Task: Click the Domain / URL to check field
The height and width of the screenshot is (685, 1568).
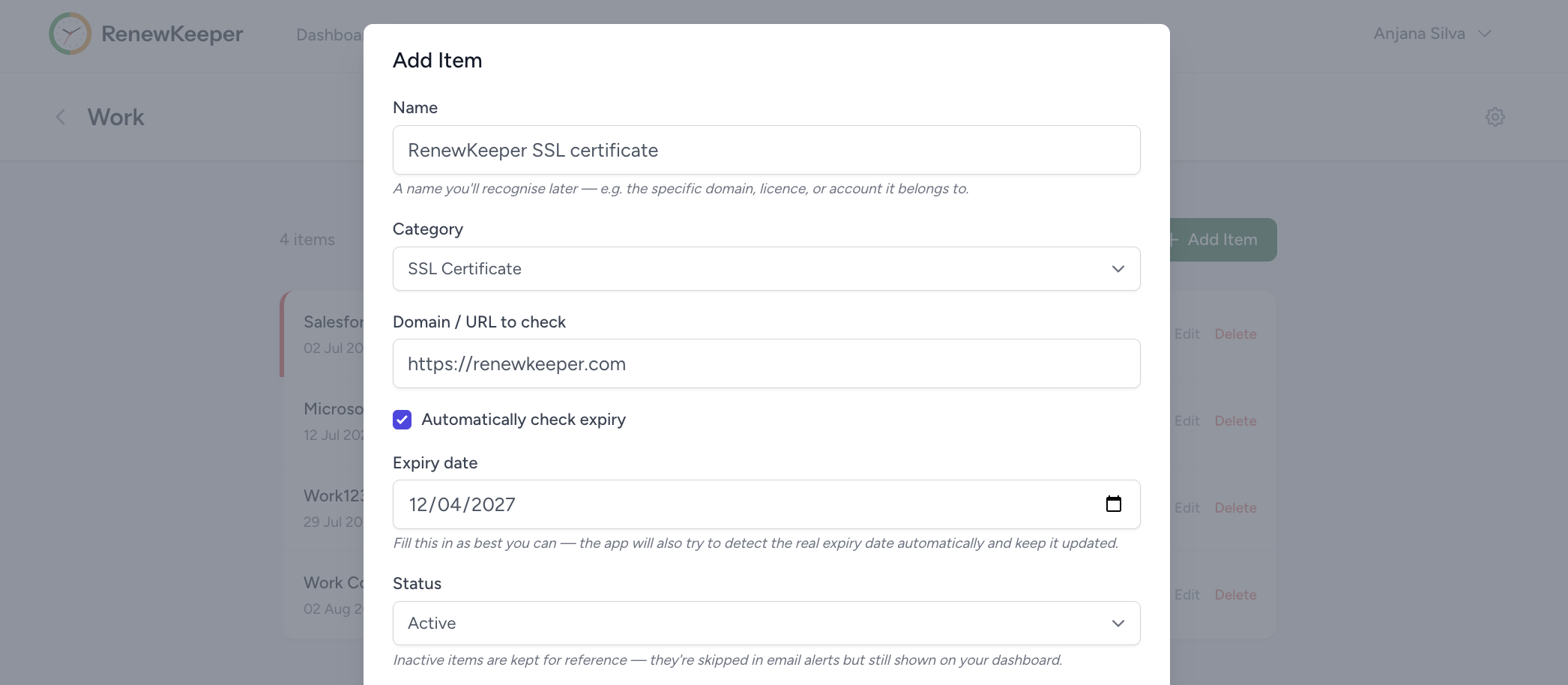Action: point(766,363)
